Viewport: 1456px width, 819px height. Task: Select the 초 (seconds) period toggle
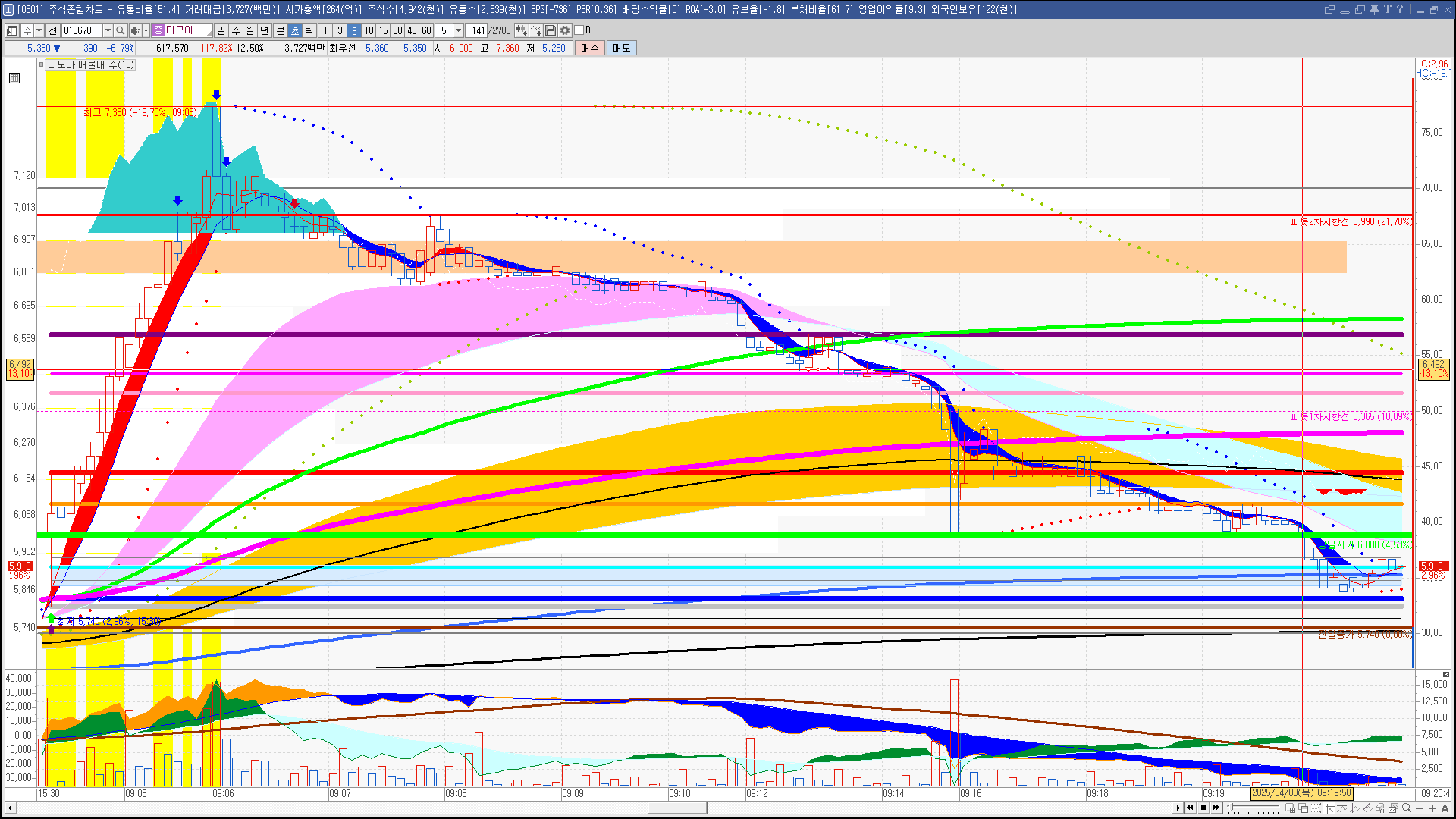tap(295, 30)
